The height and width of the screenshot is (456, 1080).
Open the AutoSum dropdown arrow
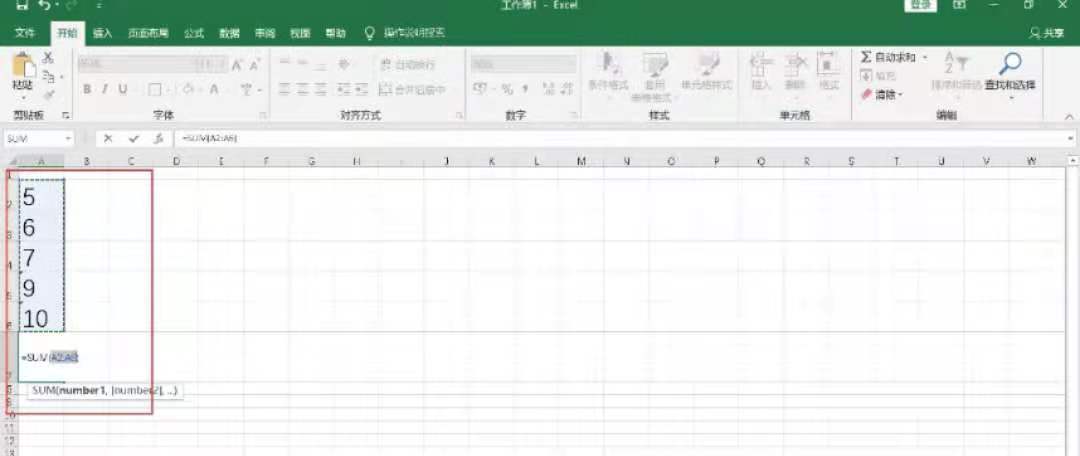coord(925,58)
